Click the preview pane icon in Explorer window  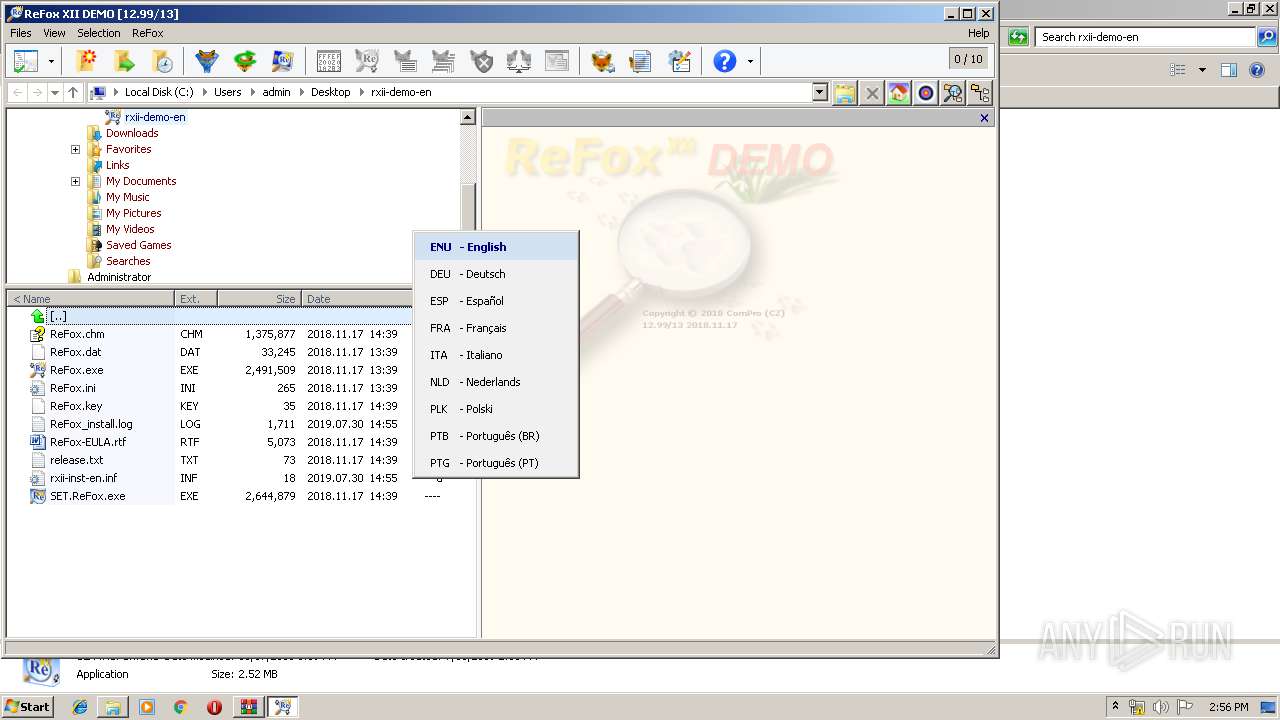point(1229,70)
